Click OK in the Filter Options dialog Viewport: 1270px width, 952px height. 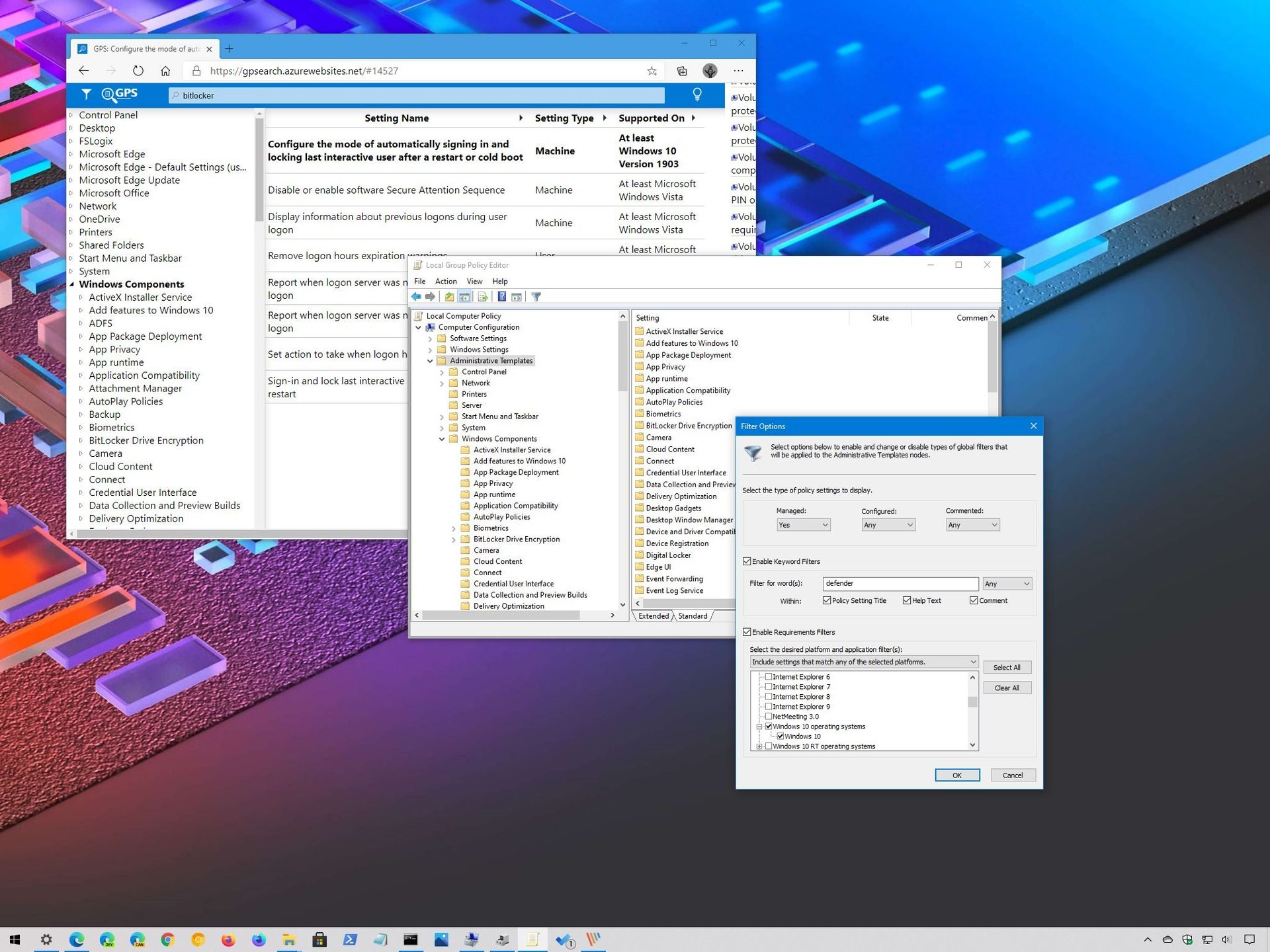coord(957,775)
